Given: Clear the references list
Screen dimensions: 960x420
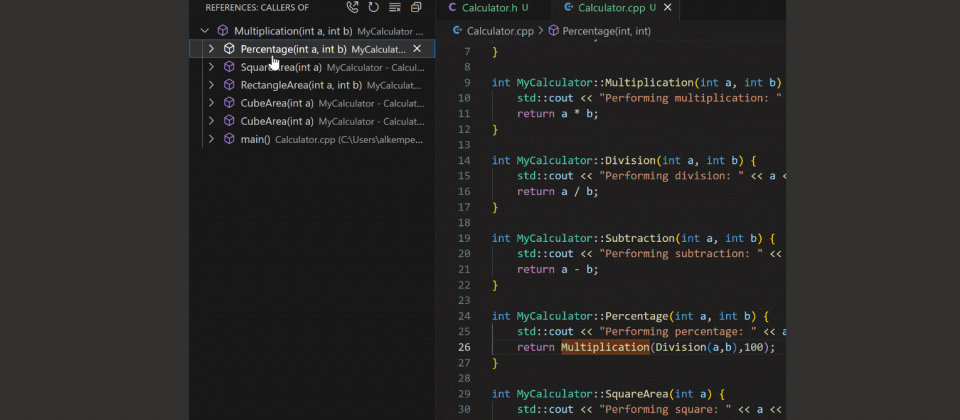Looking at the screenshot, I should pyautogui.click(x=395, y=8).
